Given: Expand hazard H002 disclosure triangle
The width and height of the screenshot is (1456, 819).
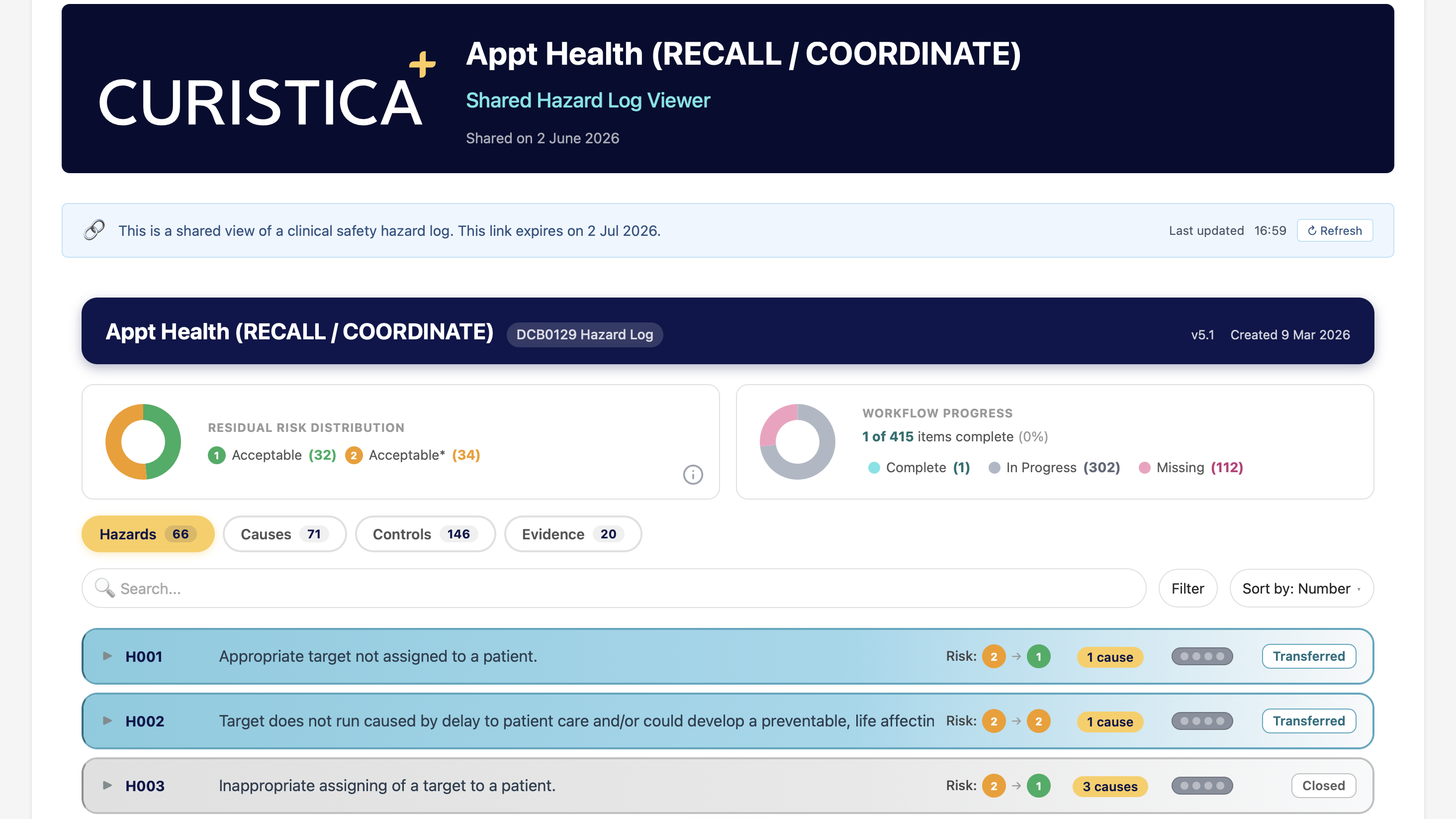Looking at the screenshot, I should tap(107, 720).
